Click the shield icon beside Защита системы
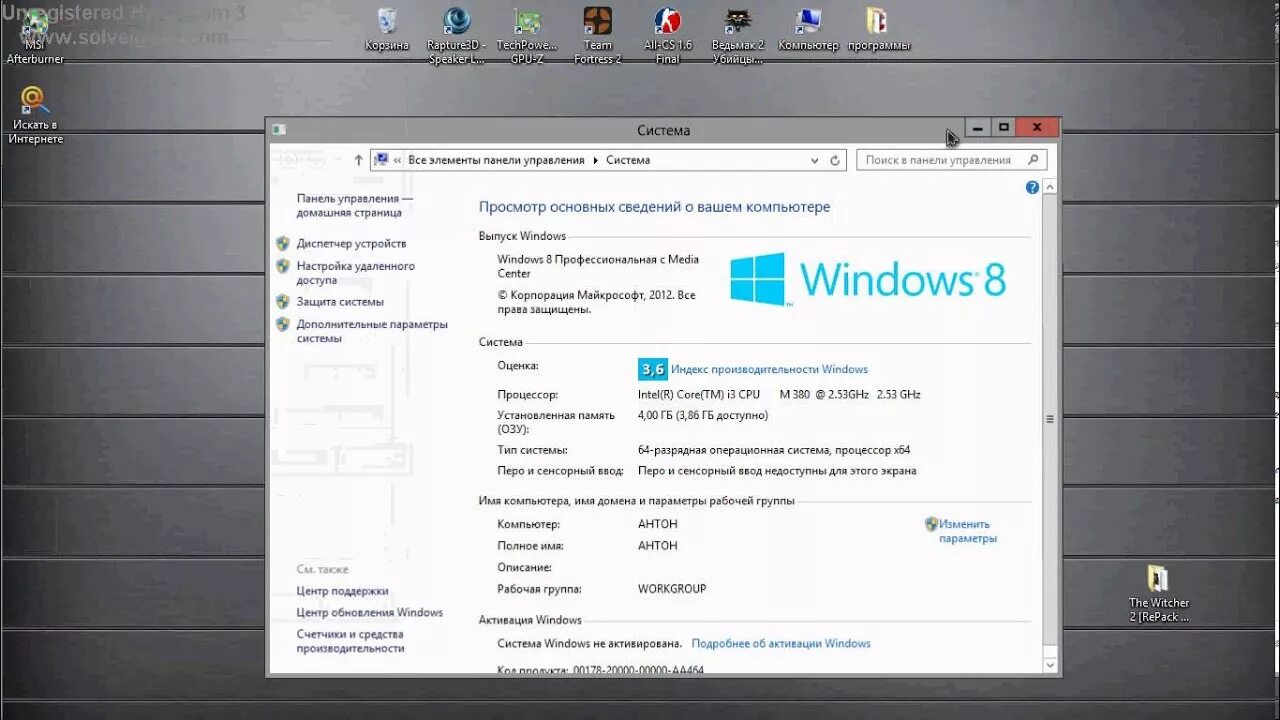 283,301
